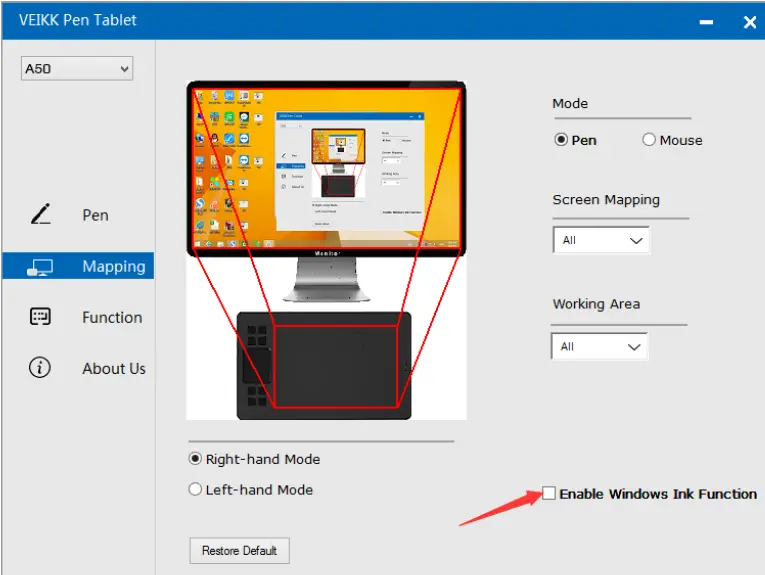Click the tablet working area preview
765x575 pixels.
click(x=336, y=365)
